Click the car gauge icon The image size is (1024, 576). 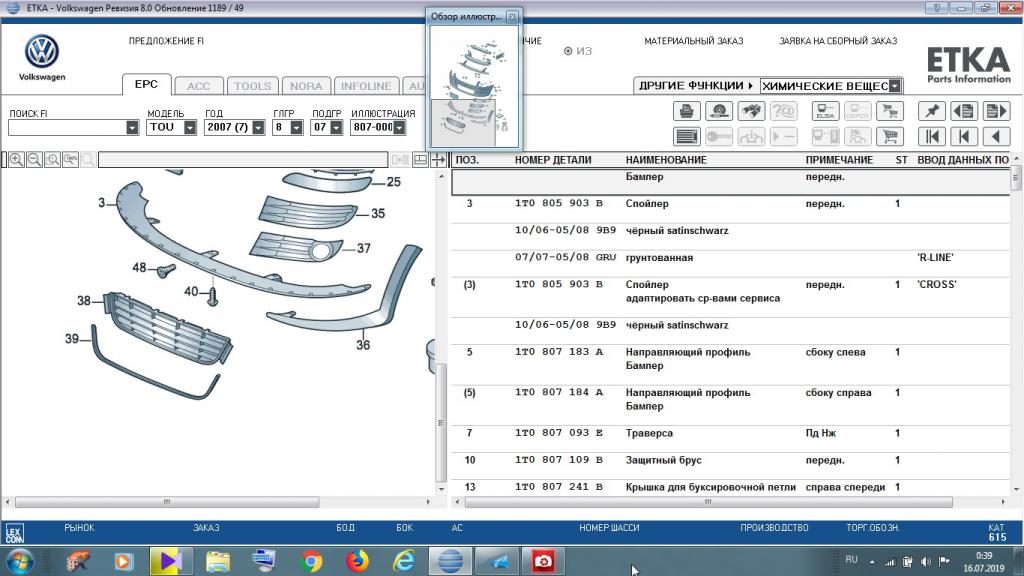(x=719, y=111)
